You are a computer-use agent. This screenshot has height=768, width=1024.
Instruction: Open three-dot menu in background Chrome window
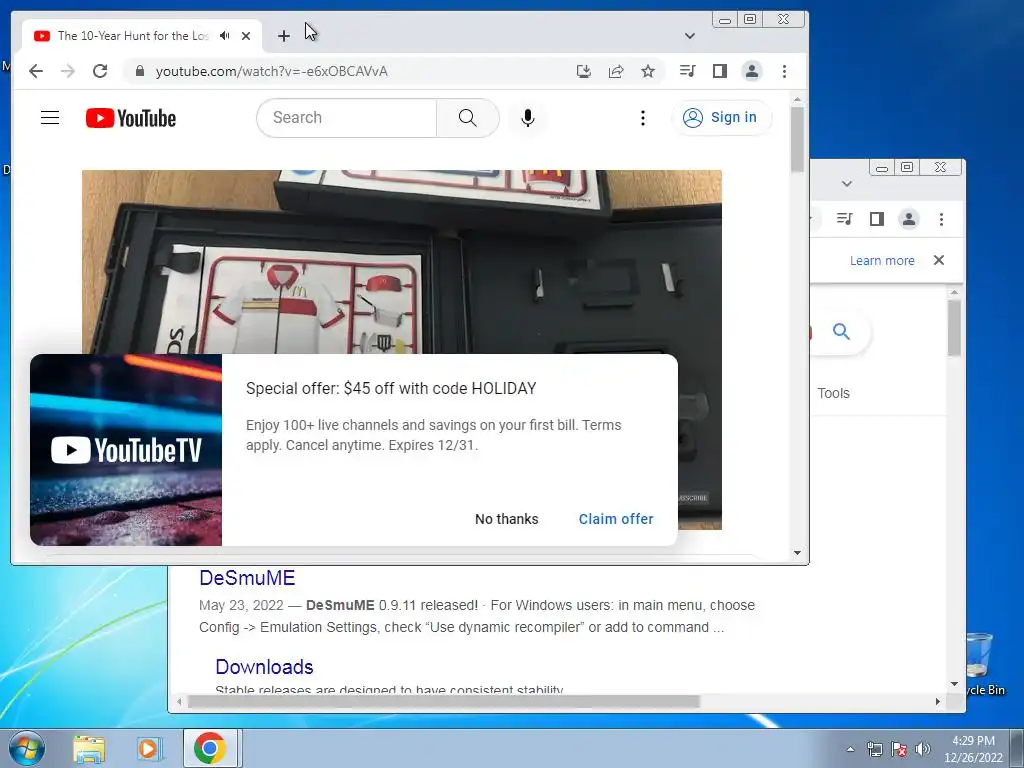[x=941, y=219]
